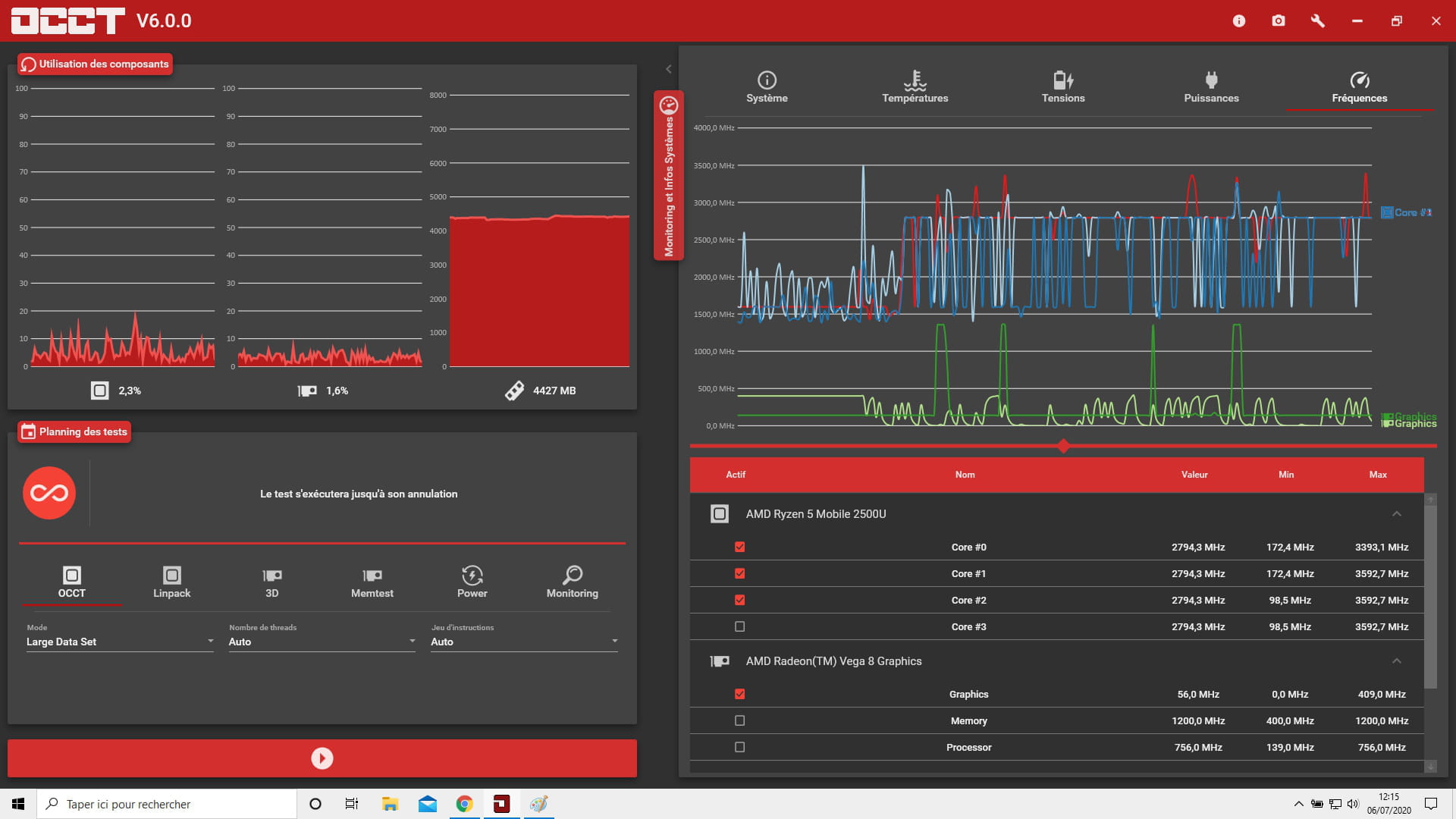Open the Nombre de threads dropdown

tap(322, 642)
